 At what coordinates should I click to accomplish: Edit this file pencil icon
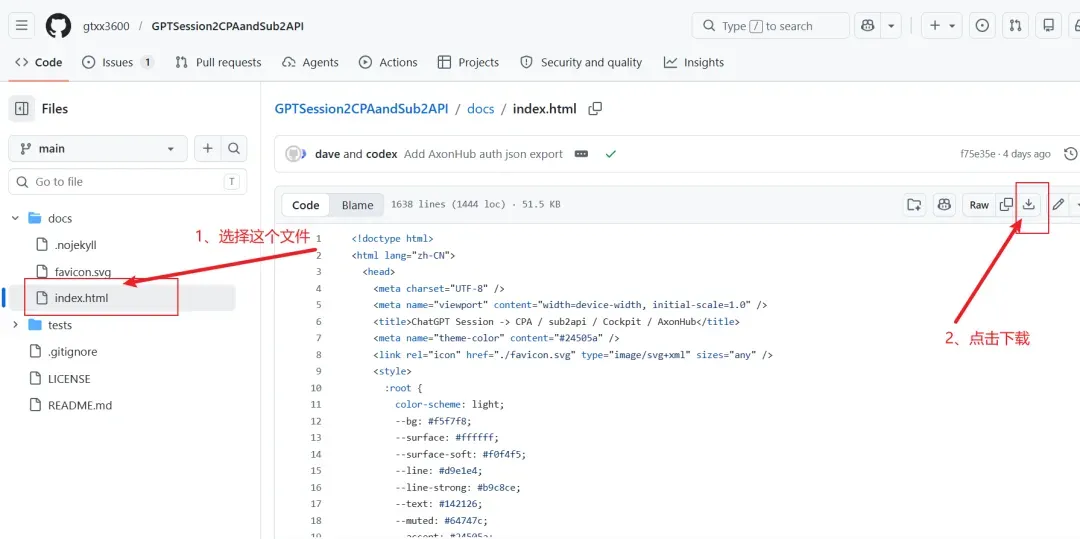(1058, 204)
